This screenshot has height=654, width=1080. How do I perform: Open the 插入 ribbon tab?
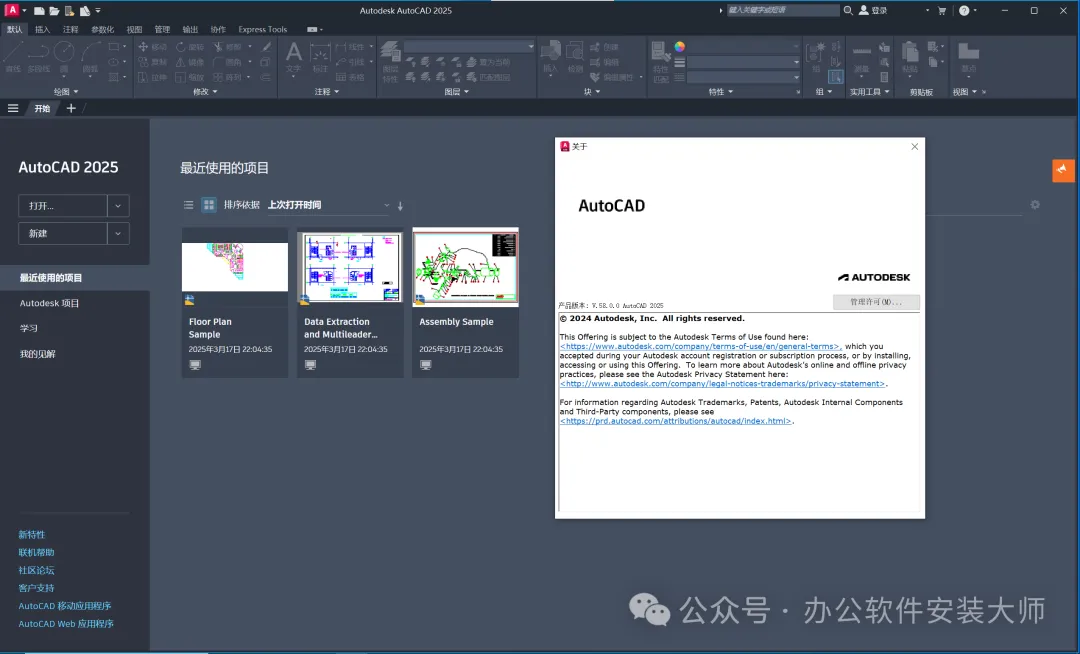tap(42, 30)
